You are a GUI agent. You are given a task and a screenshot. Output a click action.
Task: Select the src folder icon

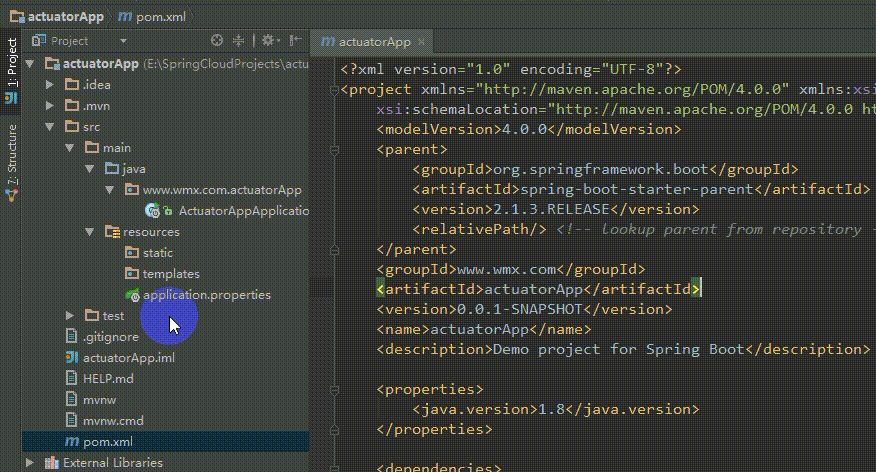point(72,126)
